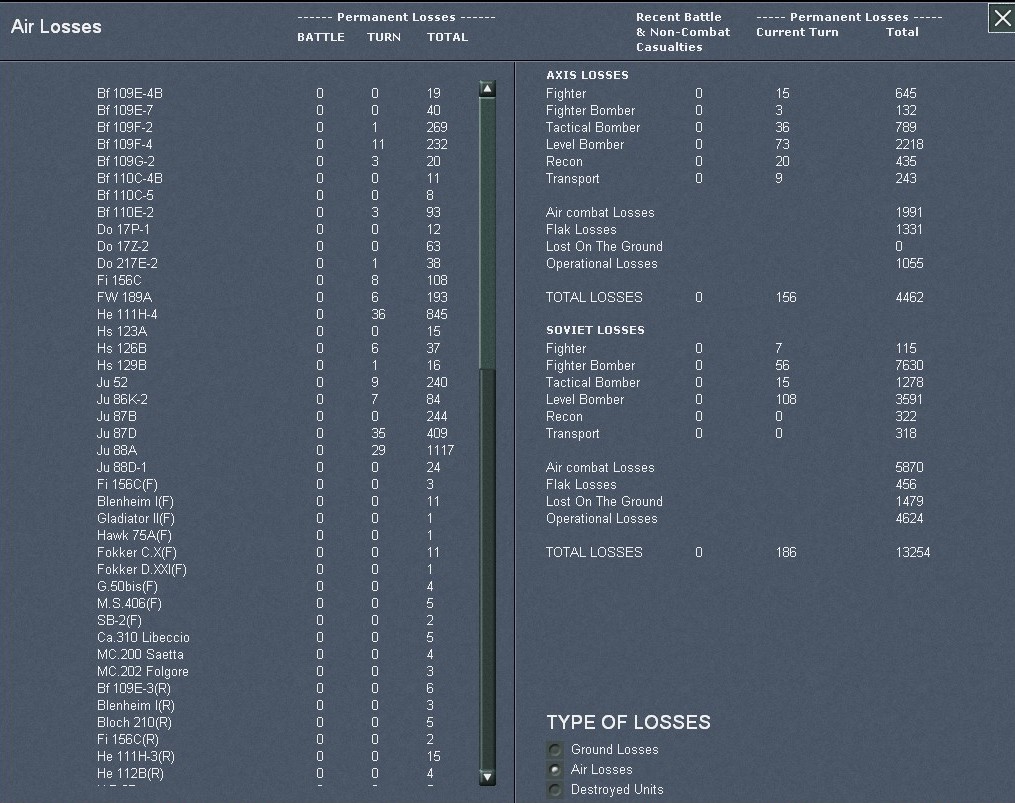The height and width of the screenshot is (803, 1015).
Task: Click the AXIS LOSSES section heading
Action: coord(587,75)
